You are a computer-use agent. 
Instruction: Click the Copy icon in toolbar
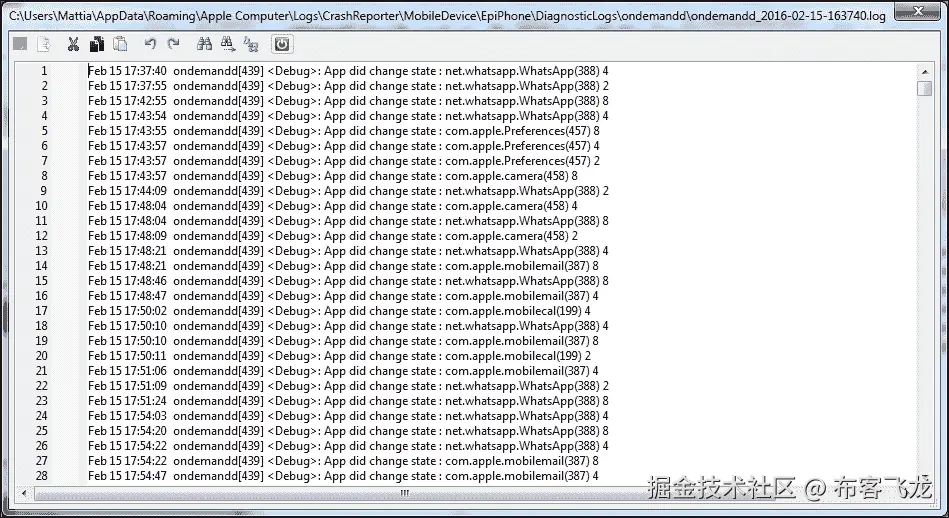[97, 44]
